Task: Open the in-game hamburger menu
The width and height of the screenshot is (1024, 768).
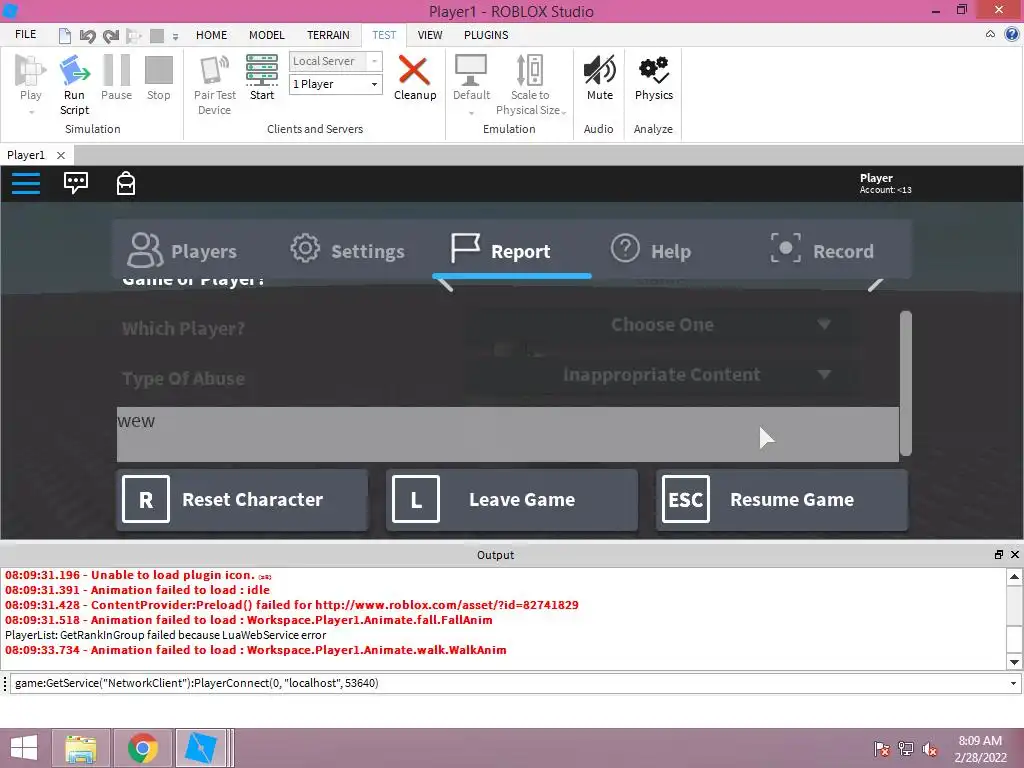Action: click(x=26, y=184)
